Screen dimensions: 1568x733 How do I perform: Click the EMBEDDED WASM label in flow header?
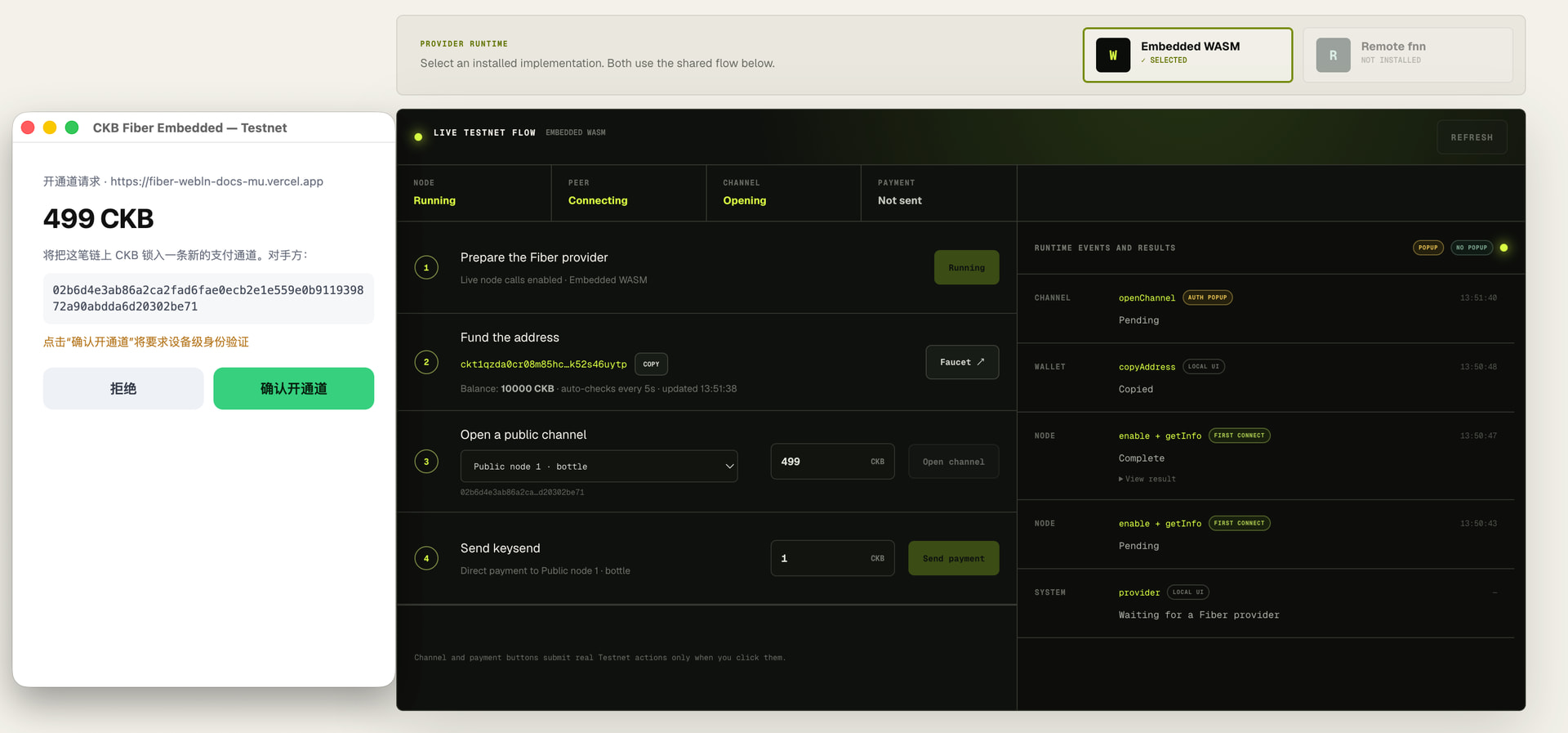coord(576,132)
